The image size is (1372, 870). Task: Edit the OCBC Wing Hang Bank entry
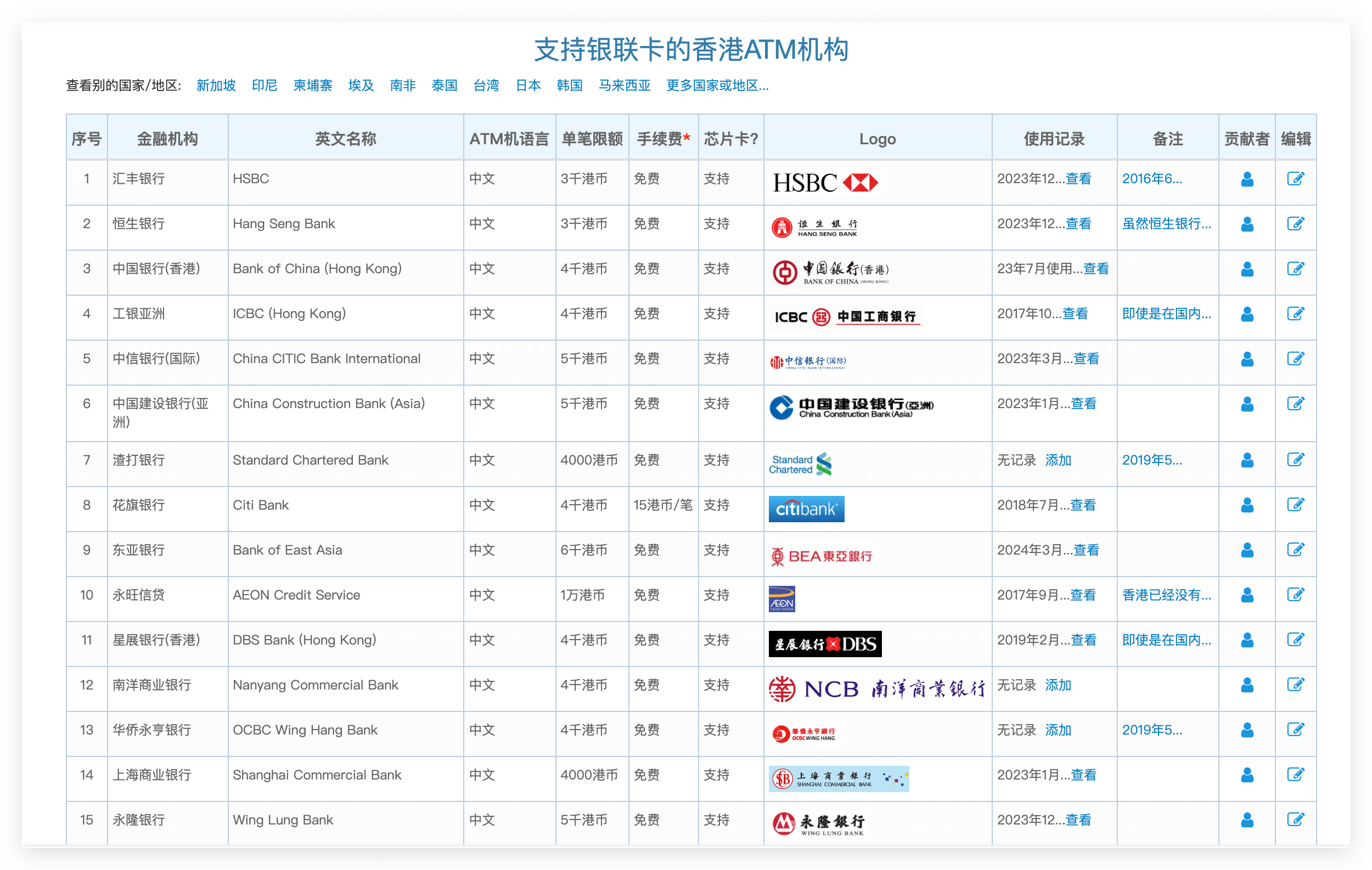click(x=1295, y=730)
